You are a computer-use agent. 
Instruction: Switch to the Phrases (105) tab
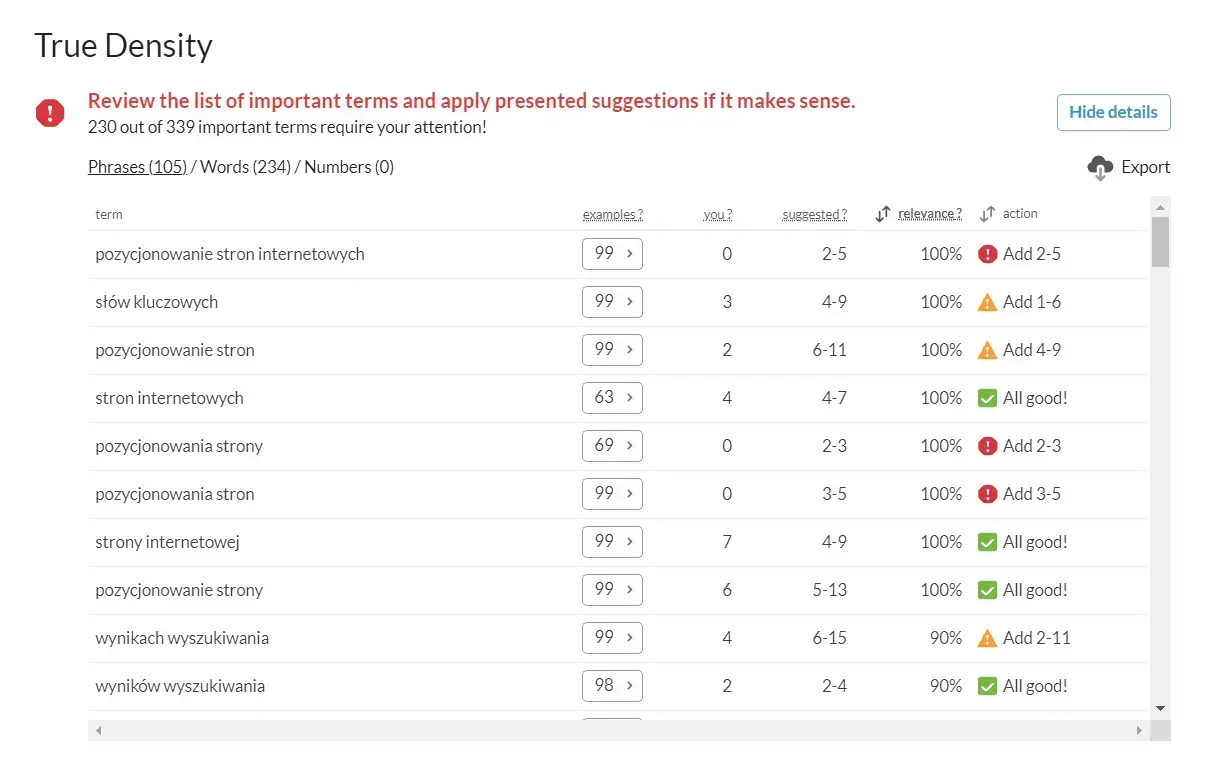click(137, 167)
